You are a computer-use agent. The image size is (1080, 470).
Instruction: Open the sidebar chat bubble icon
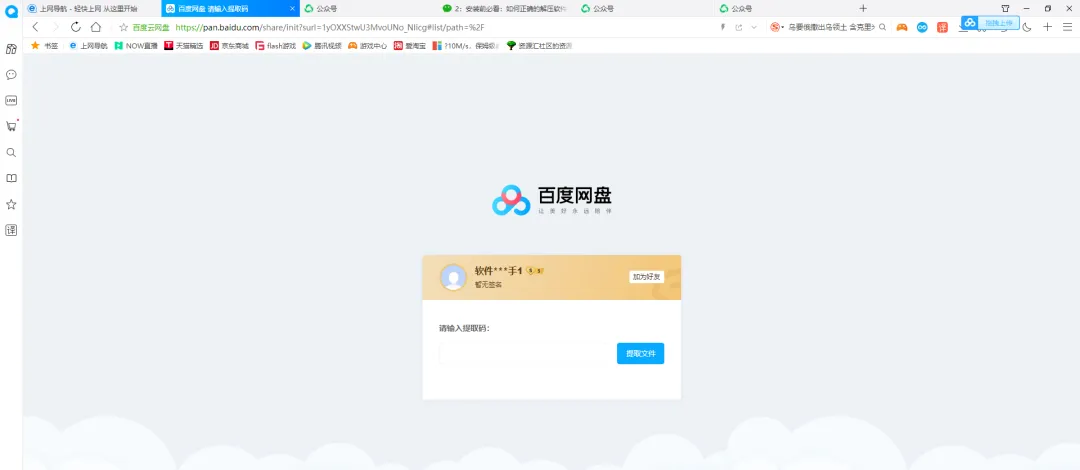coord(11,74)
